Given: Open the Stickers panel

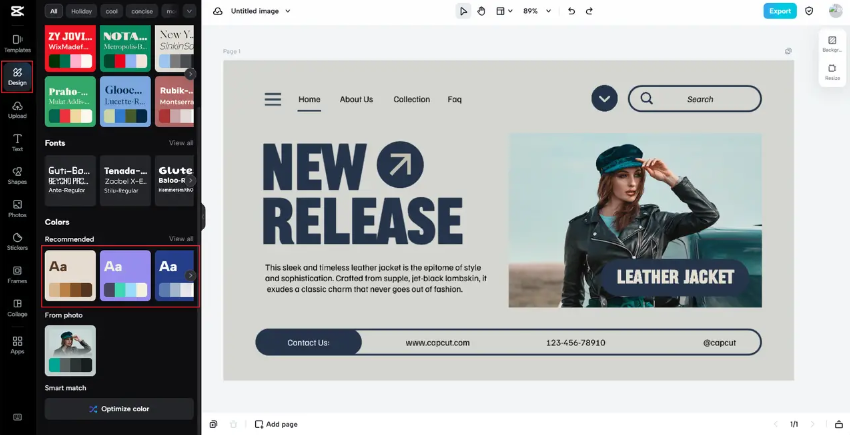Looking at the screenshot, I should coord(17,242).
